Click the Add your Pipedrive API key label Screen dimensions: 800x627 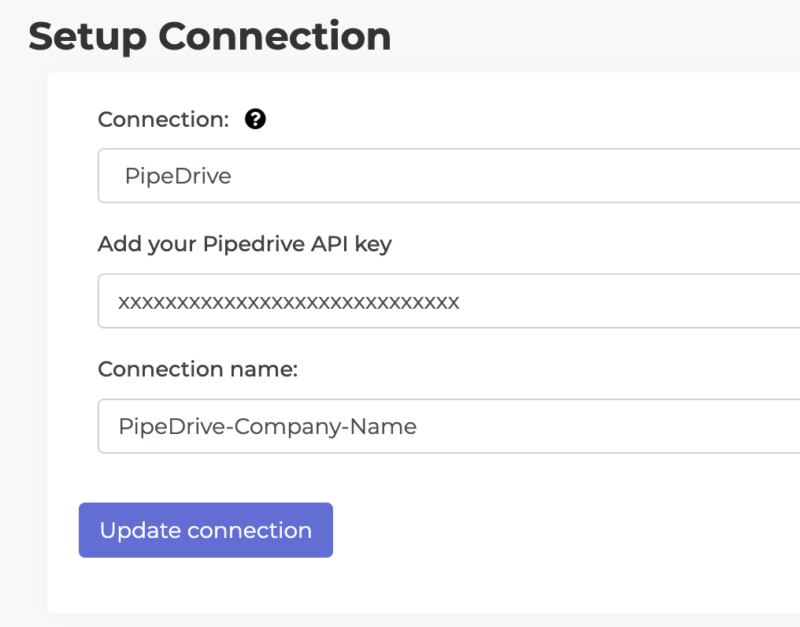245,244
